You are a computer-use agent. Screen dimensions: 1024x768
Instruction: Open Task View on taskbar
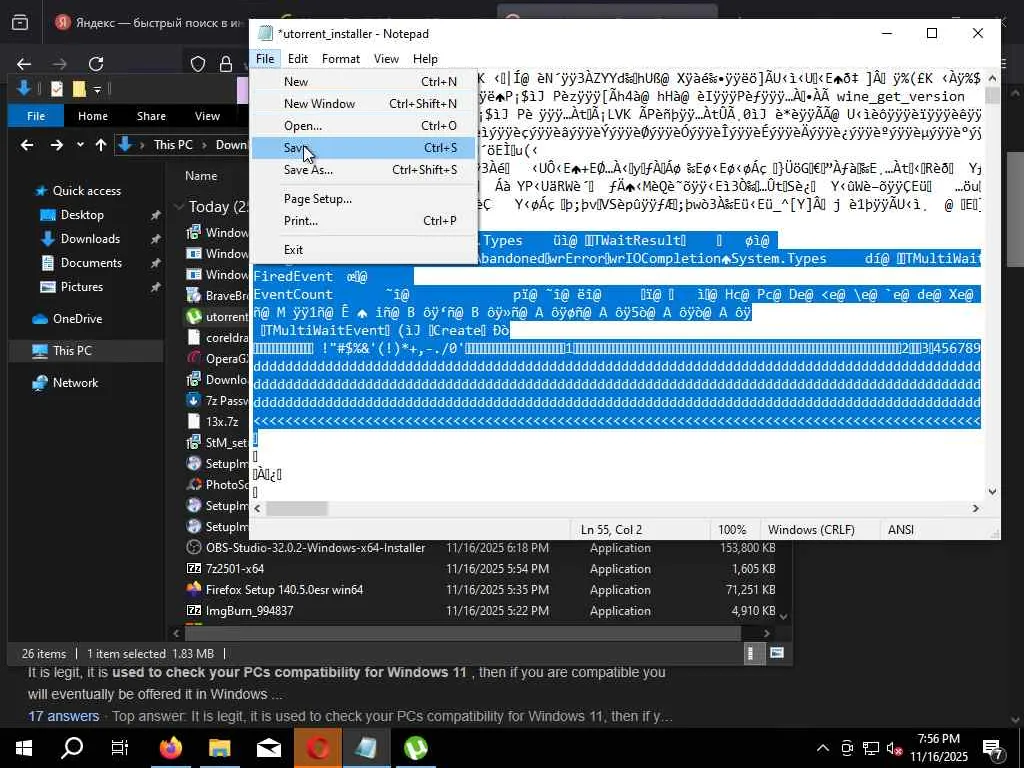(120, 748)
